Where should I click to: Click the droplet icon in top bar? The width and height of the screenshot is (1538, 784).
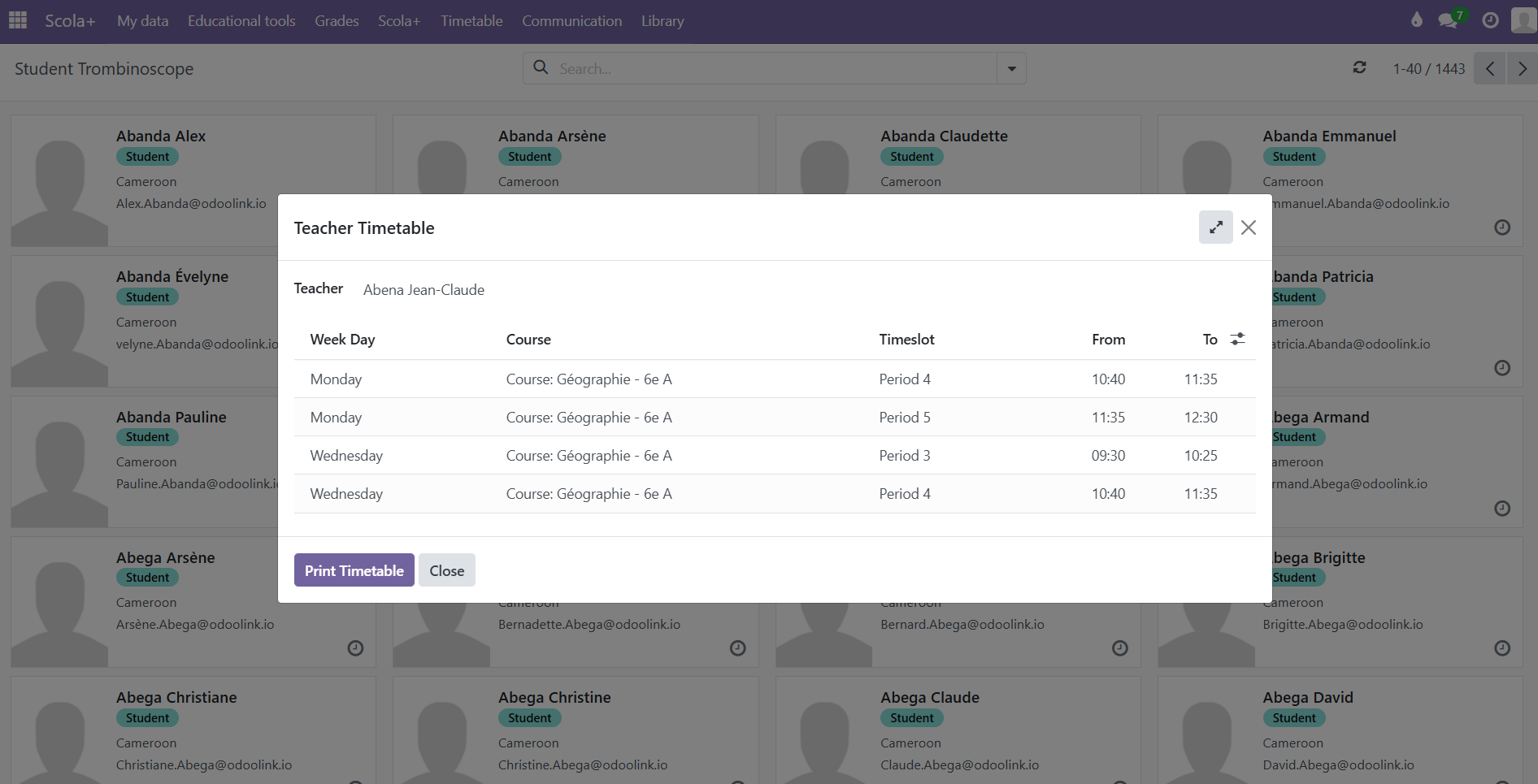click(x=1417, y=20)
